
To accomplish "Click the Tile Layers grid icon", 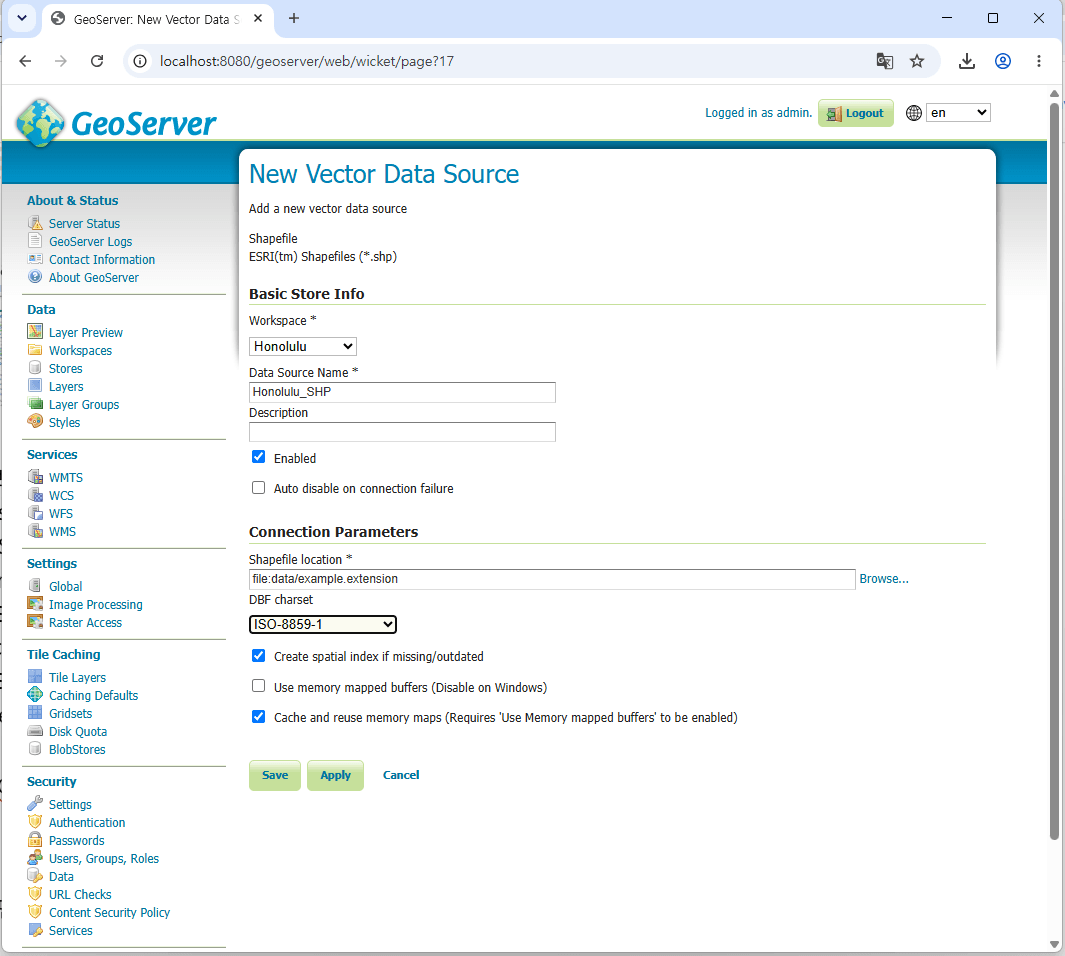I will coord(35,676).
